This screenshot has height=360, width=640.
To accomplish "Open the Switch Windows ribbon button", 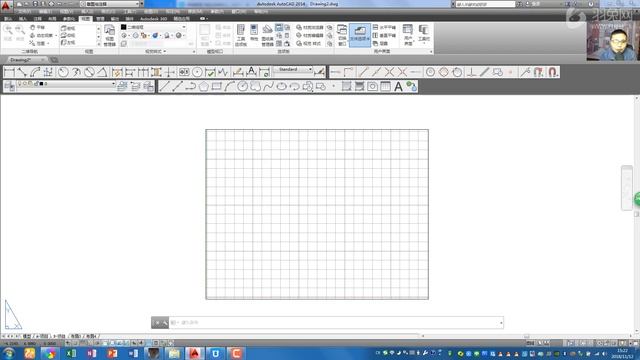I will pos(342,36).
